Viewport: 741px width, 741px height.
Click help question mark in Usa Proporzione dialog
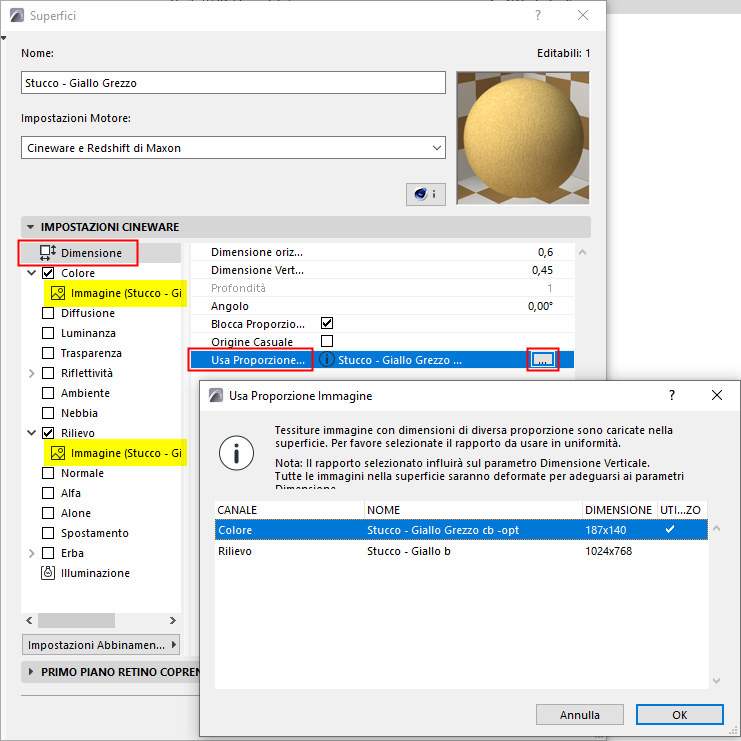pyautogui.click(x=672, y=395)
